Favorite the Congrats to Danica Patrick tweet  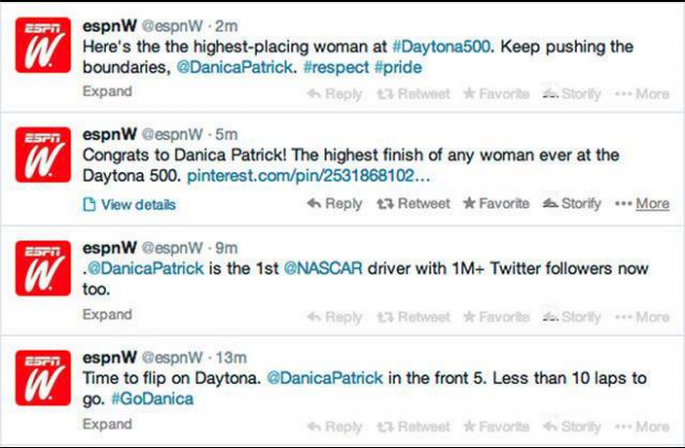coord(496,204)
